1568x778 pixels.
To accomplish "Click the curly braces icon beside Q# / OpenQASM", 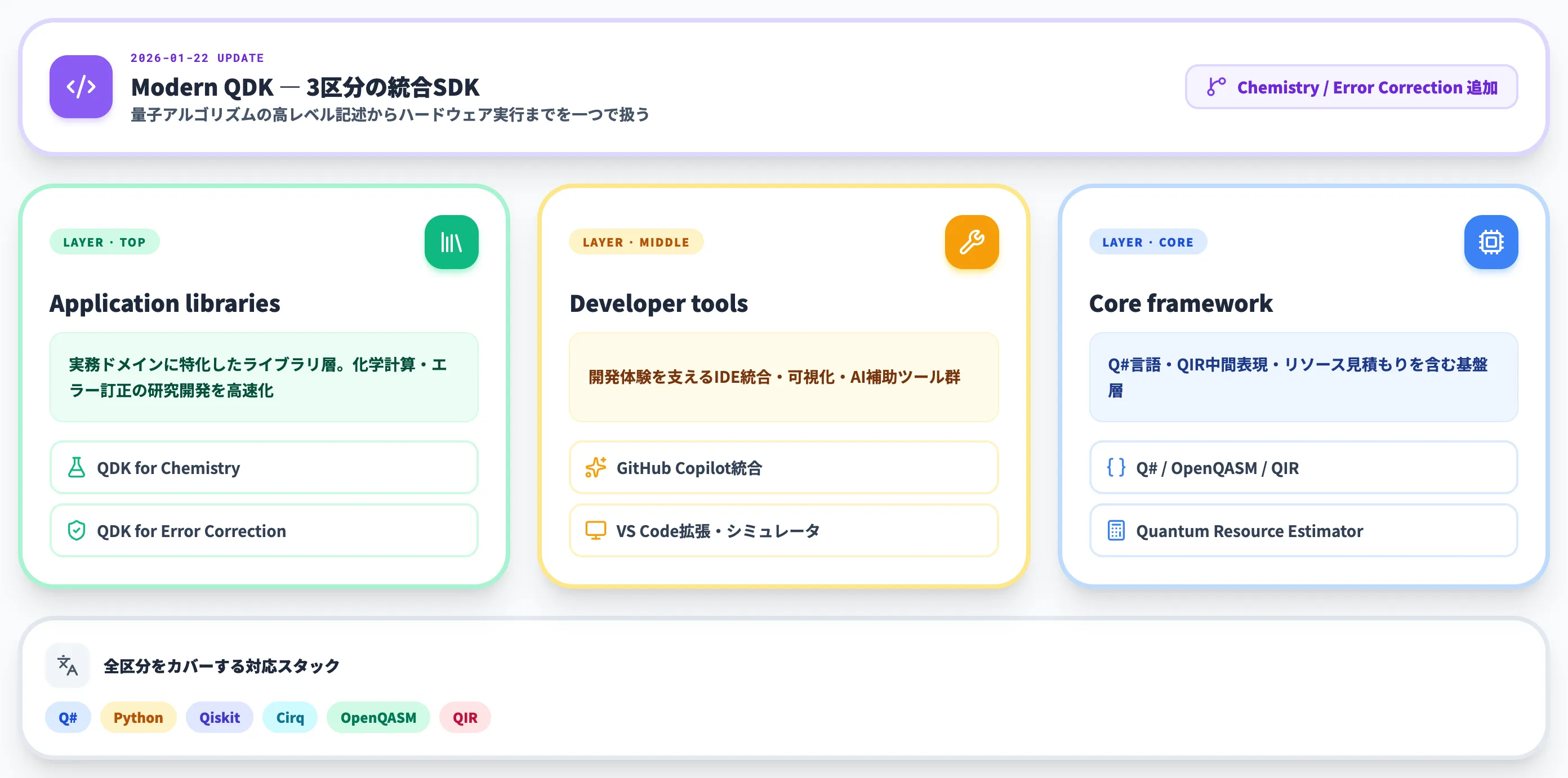I will pyautogui.click(x=1116, y=467).
